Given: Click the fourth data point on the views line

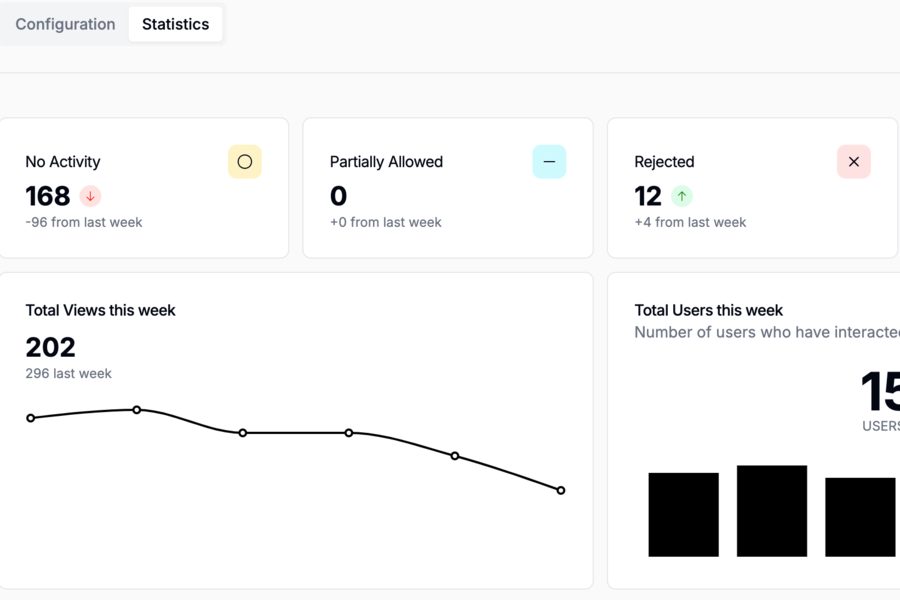Looking at the screenshot, I should pos(349,433).
